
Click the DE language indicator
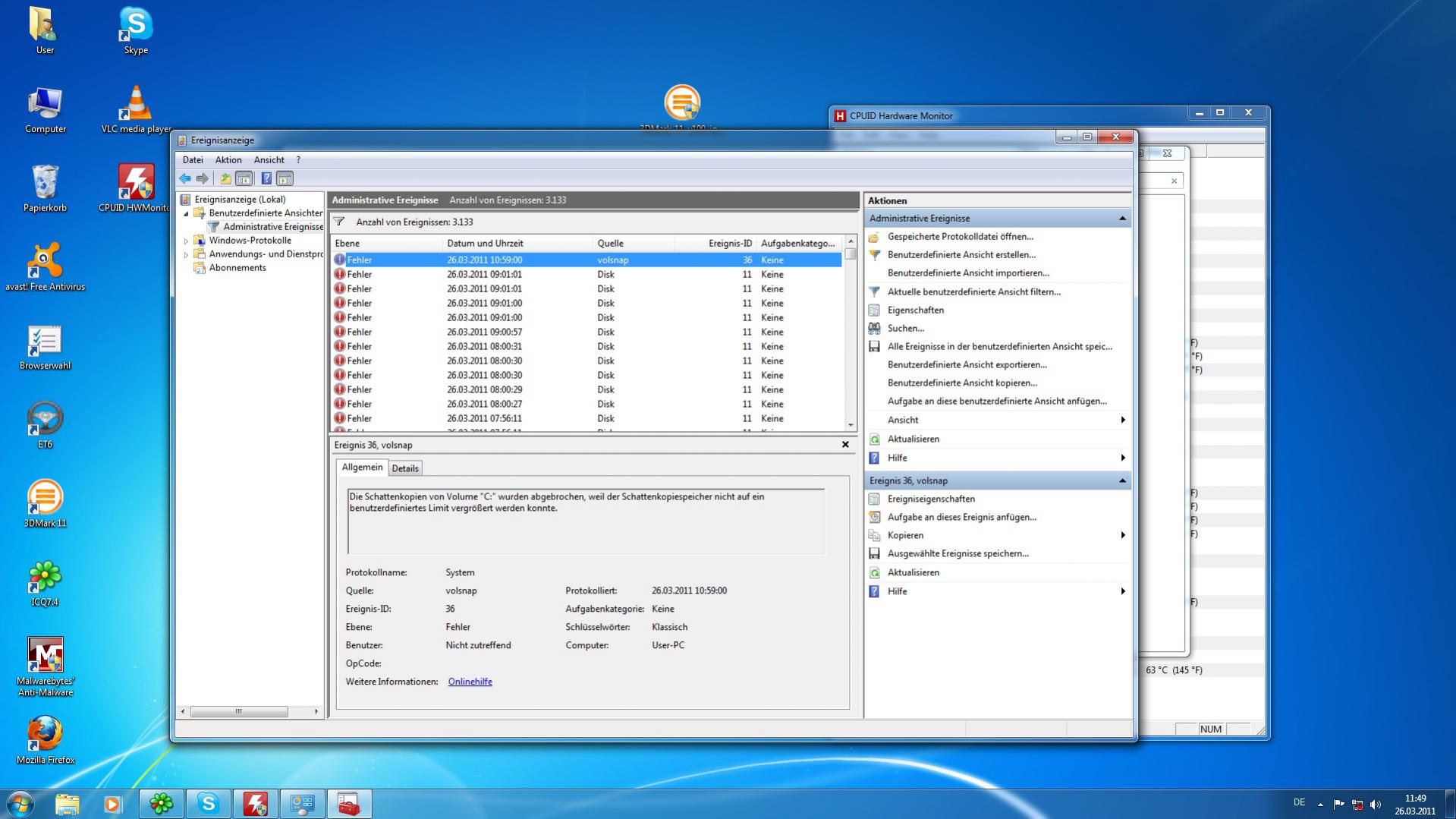(1299, 802)
